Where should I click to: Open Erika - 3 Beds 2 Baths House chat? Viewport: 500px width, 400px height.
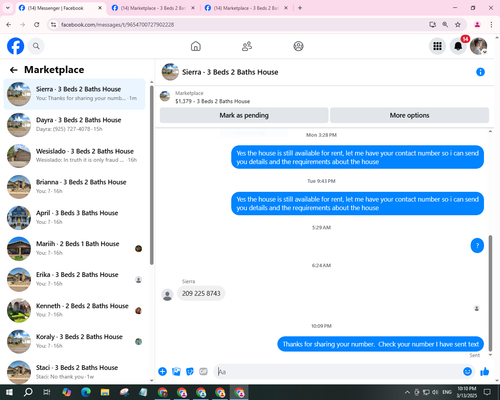point(75,279)
